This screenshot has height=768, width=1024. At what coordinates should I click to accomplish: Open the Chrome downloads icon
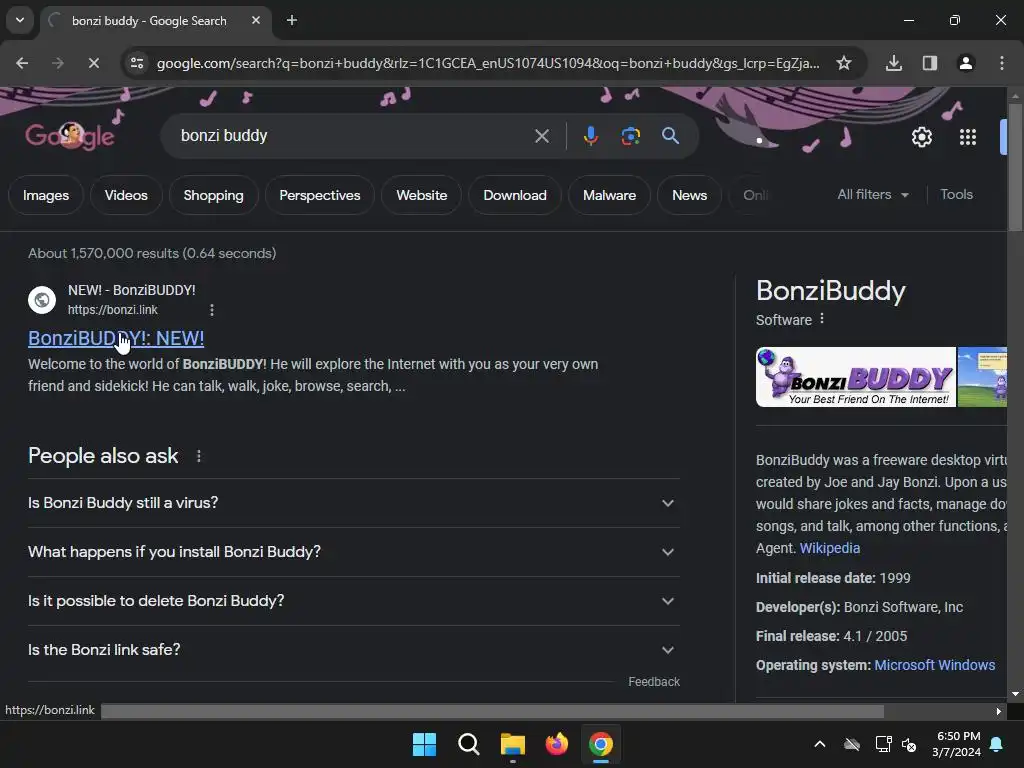coord(893,63)
